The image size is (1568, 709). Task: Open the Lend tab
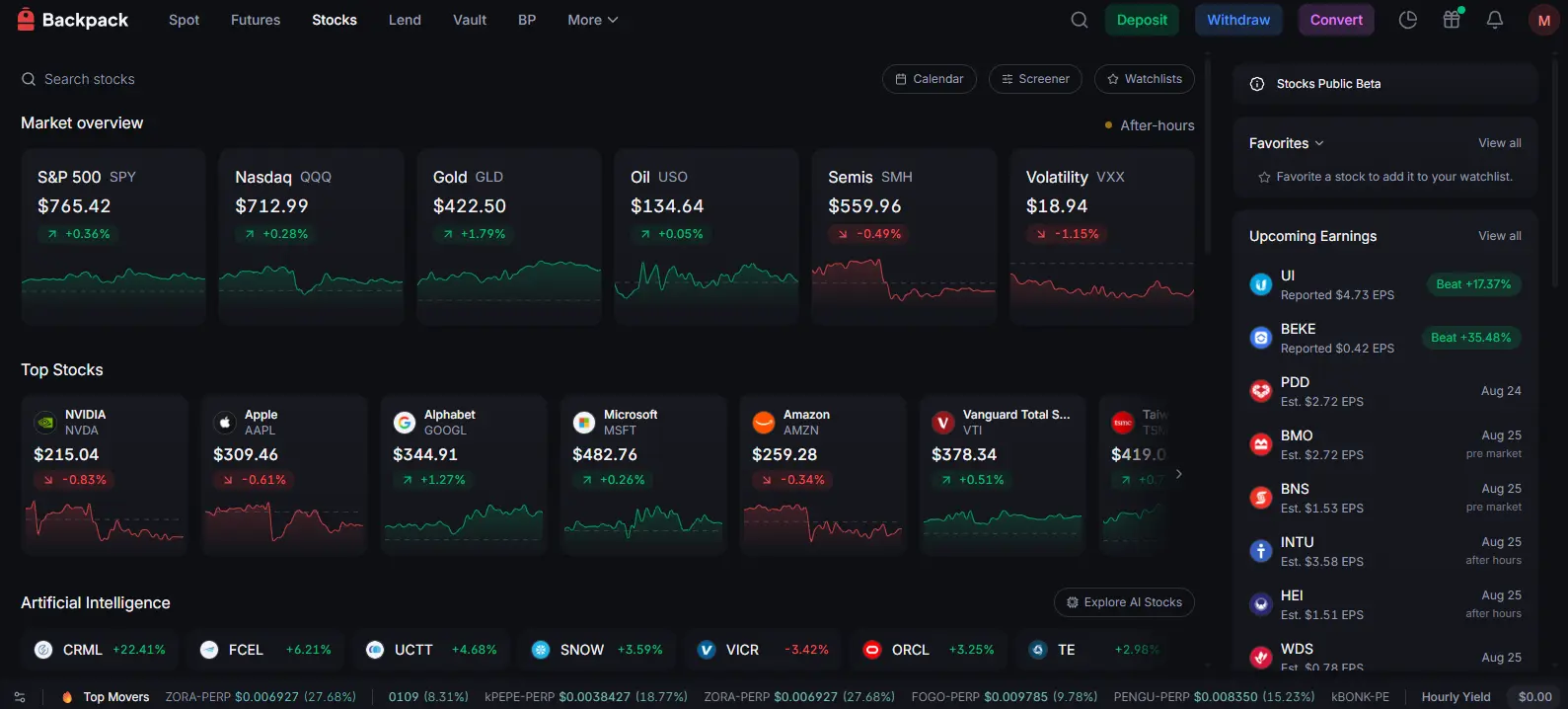pyautogui.click(x=405, y=20)
